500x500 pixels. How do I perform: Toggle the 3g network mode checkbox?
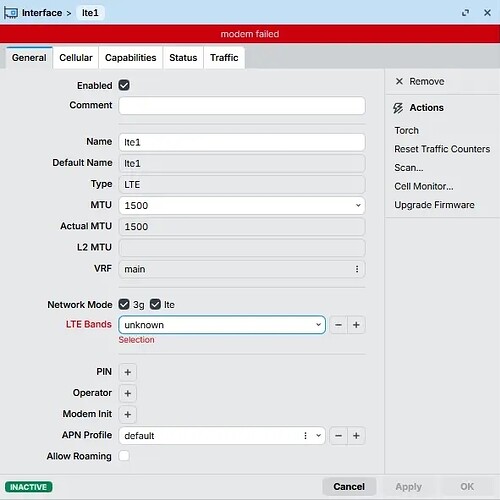pyautogui.click(x=124, y=304)
